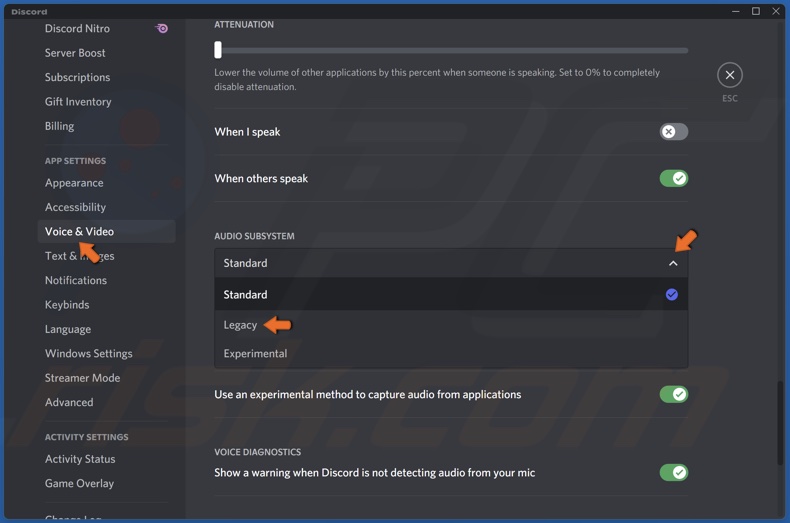The width and height of the screenshot is (790, 523).
Task: Choose Legacy from the audio subsystem list
Action: pos(241,325)
